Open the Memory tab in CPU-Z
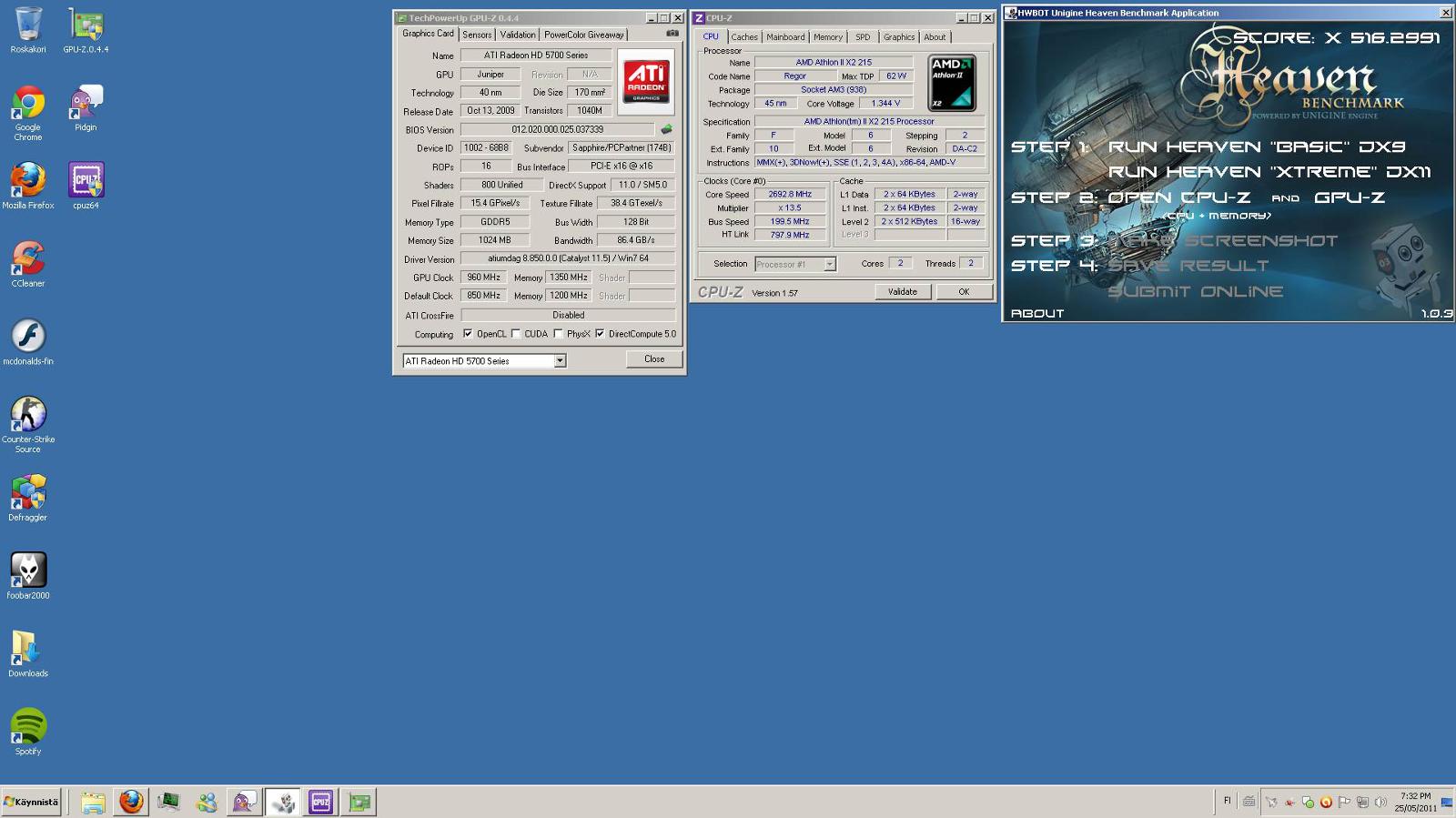Screen dimensions: 1456x818 (828, 37)
